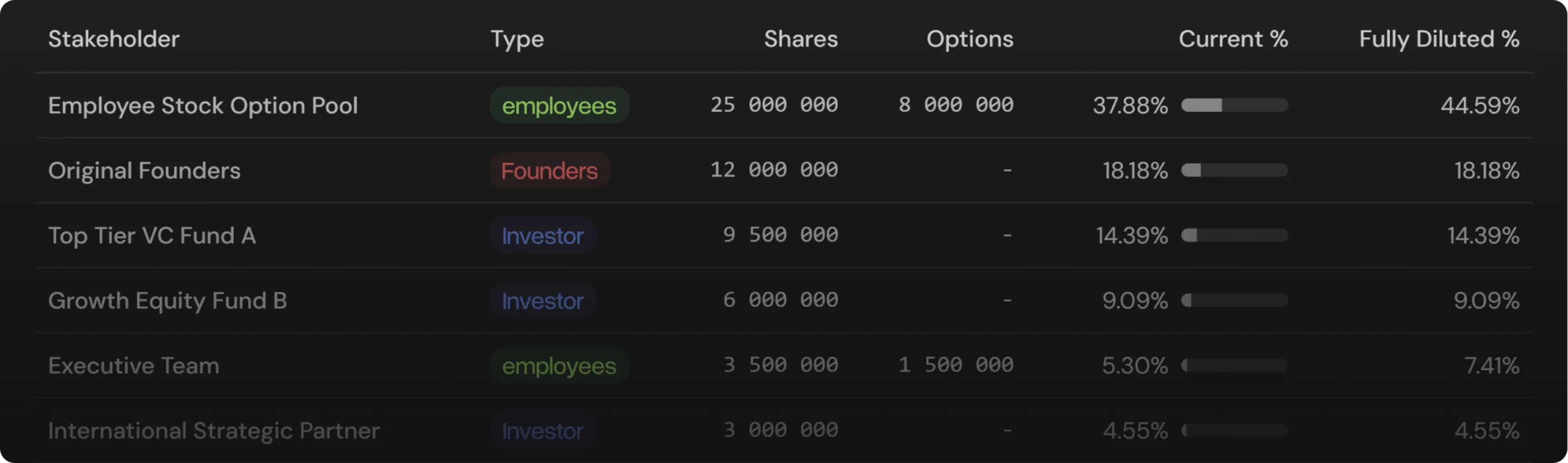This screenshot has width=1568, height=463.
Task: Click the 18.18% Original Founders progress bar
Action: pyautogui.click(x=1234, y=170)
